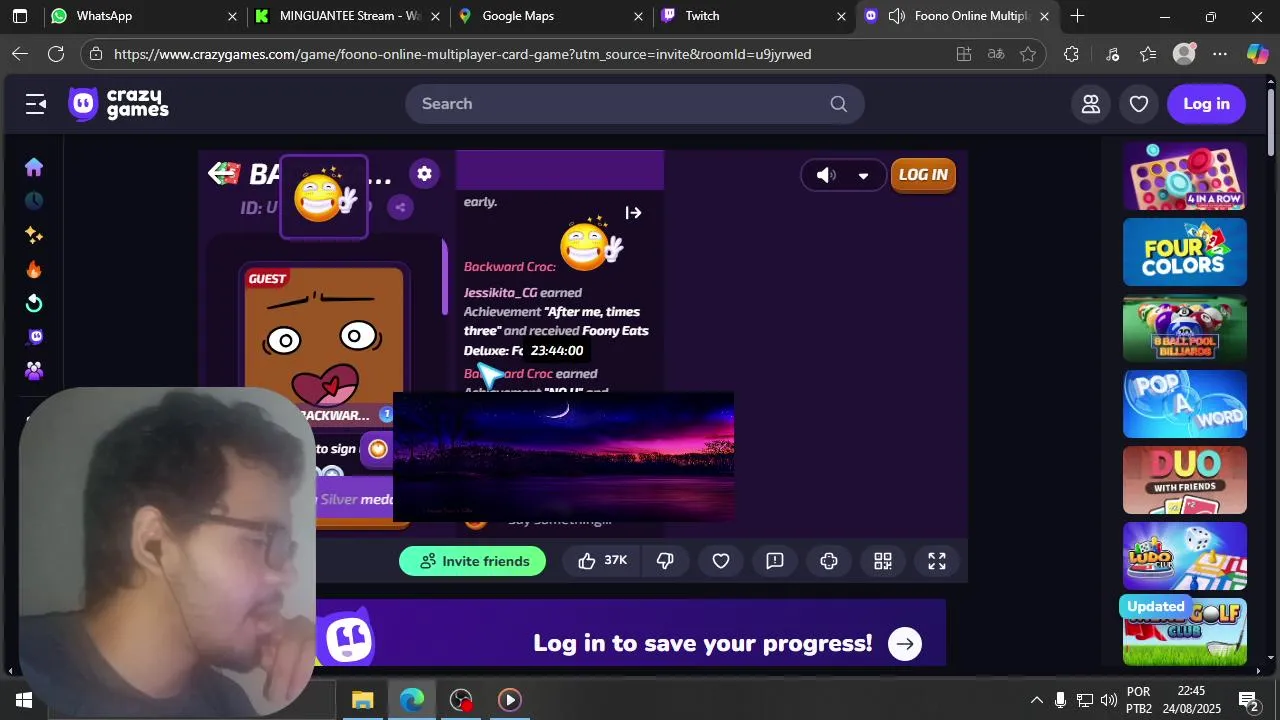This screenshot has width=1280, height=720.
Task: Open the Copilot sidebar icon
Action: pyautogui.click(x=1257, y=54)
